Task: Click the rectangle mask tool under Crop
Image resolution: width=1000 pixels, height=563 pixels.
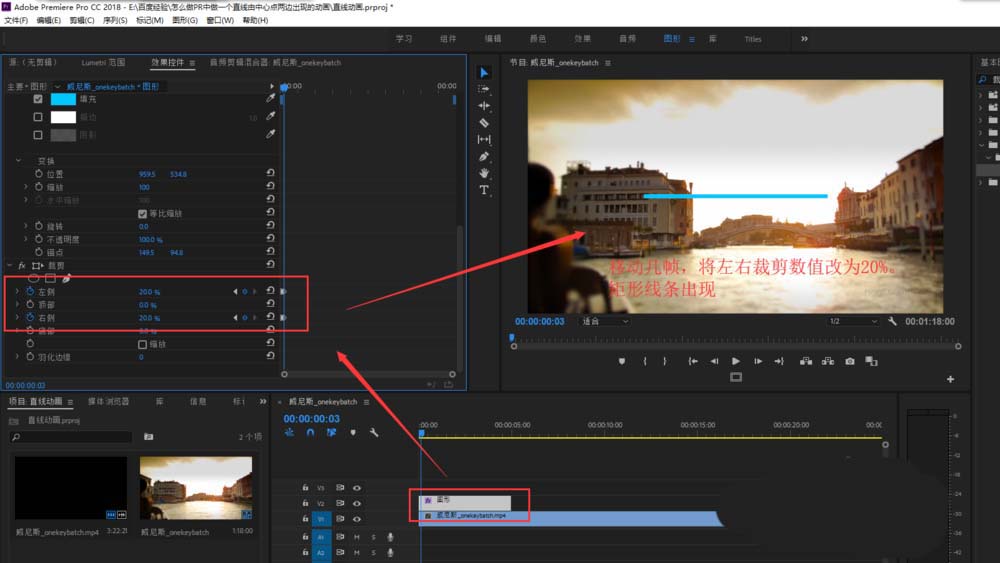Action: (x=50, y=278)
